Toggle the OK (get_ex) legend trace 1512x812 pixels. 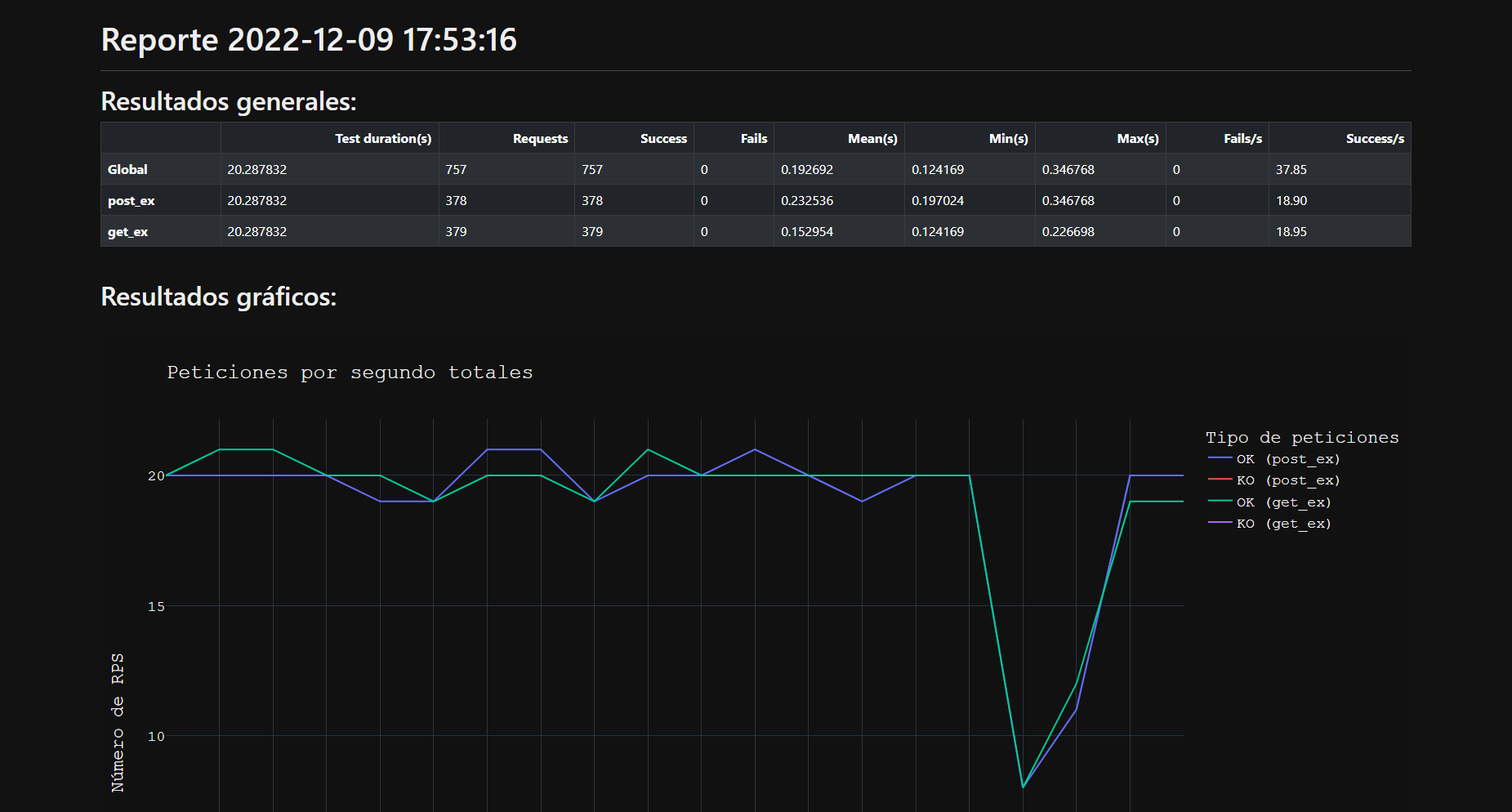click(x=1283, y=502)
